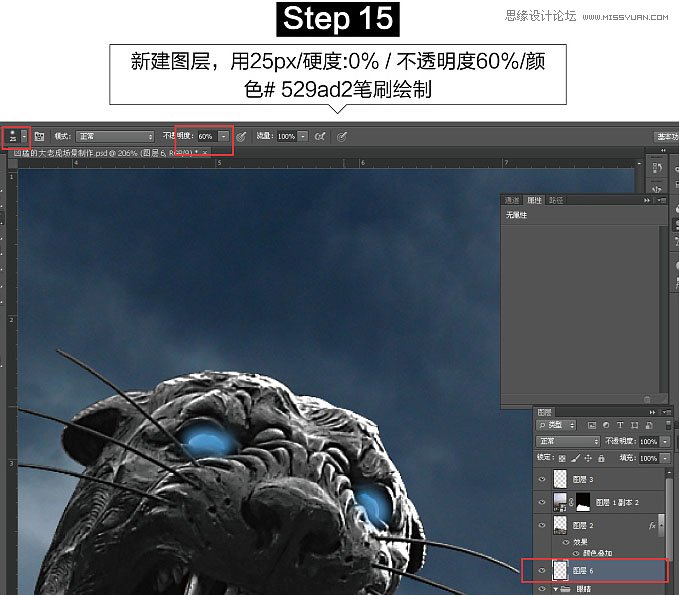Click the lock position move icon
Screen dimensions: 679x595
590,458
